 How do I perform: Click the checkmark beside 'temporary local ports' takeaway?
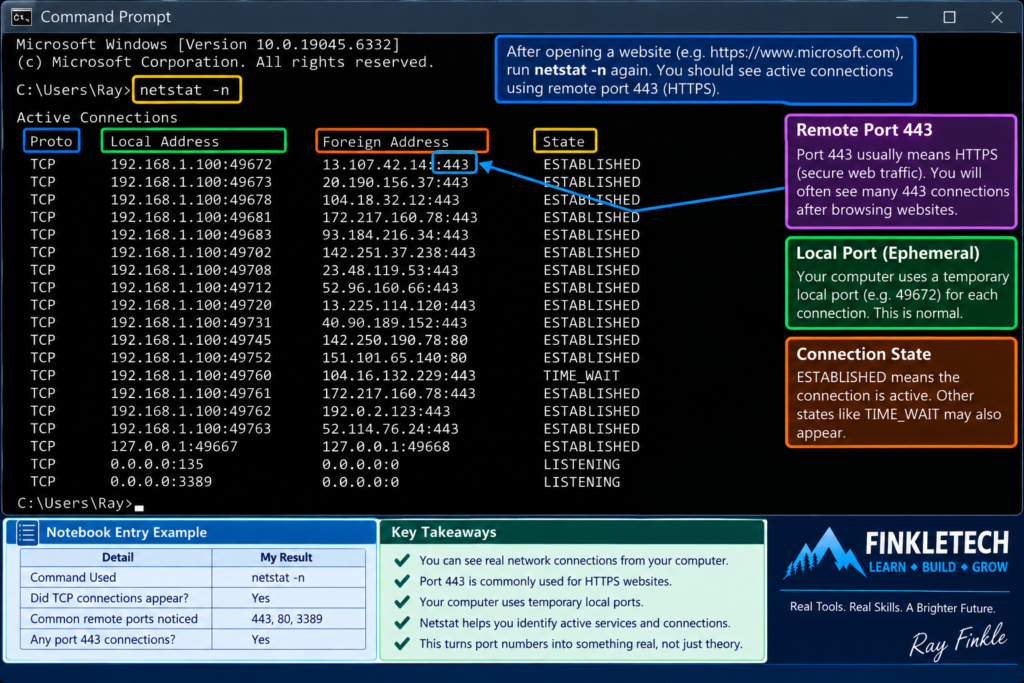point(402,602)
